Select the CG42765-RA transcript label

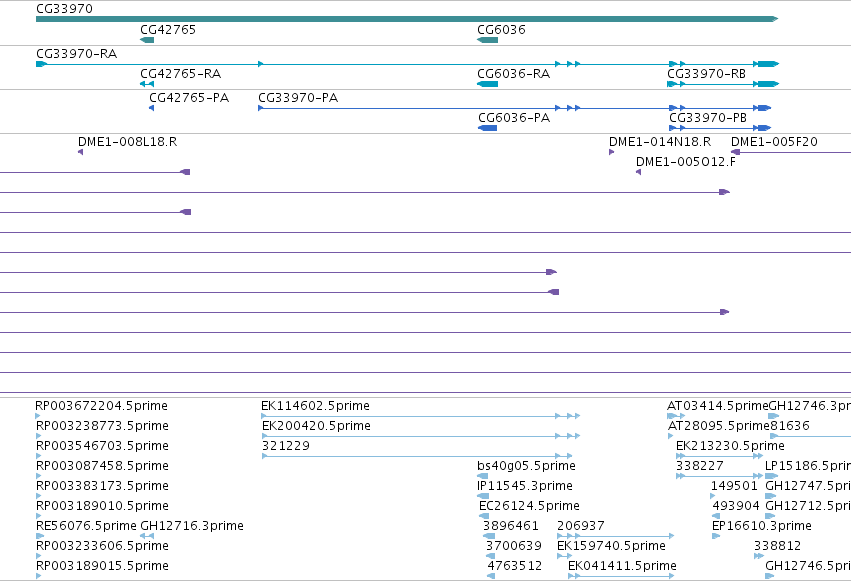180,74
